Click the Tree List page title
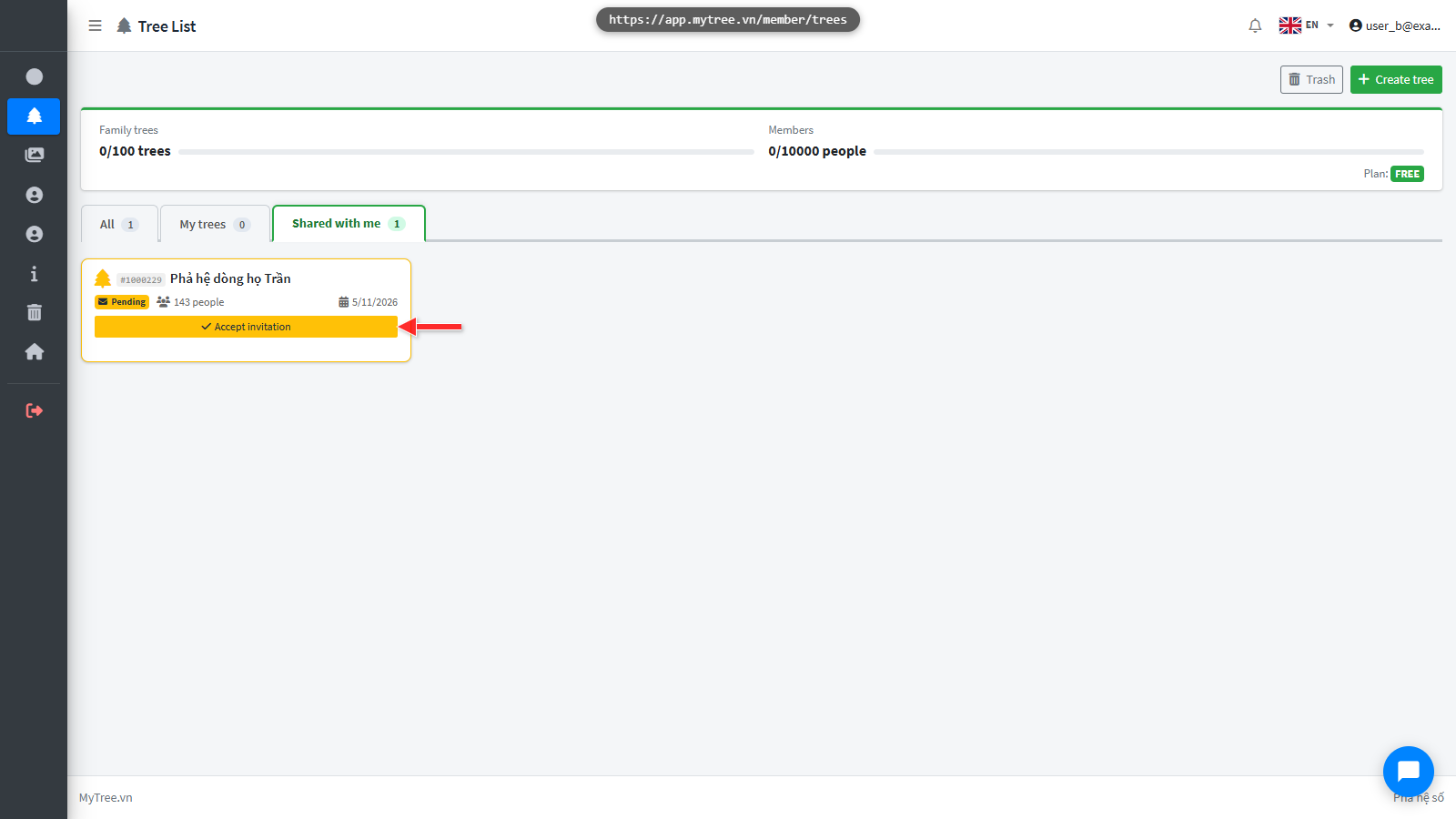This screenshot has height=819, width=1456. pyautogui.click(x=167, y=26)
